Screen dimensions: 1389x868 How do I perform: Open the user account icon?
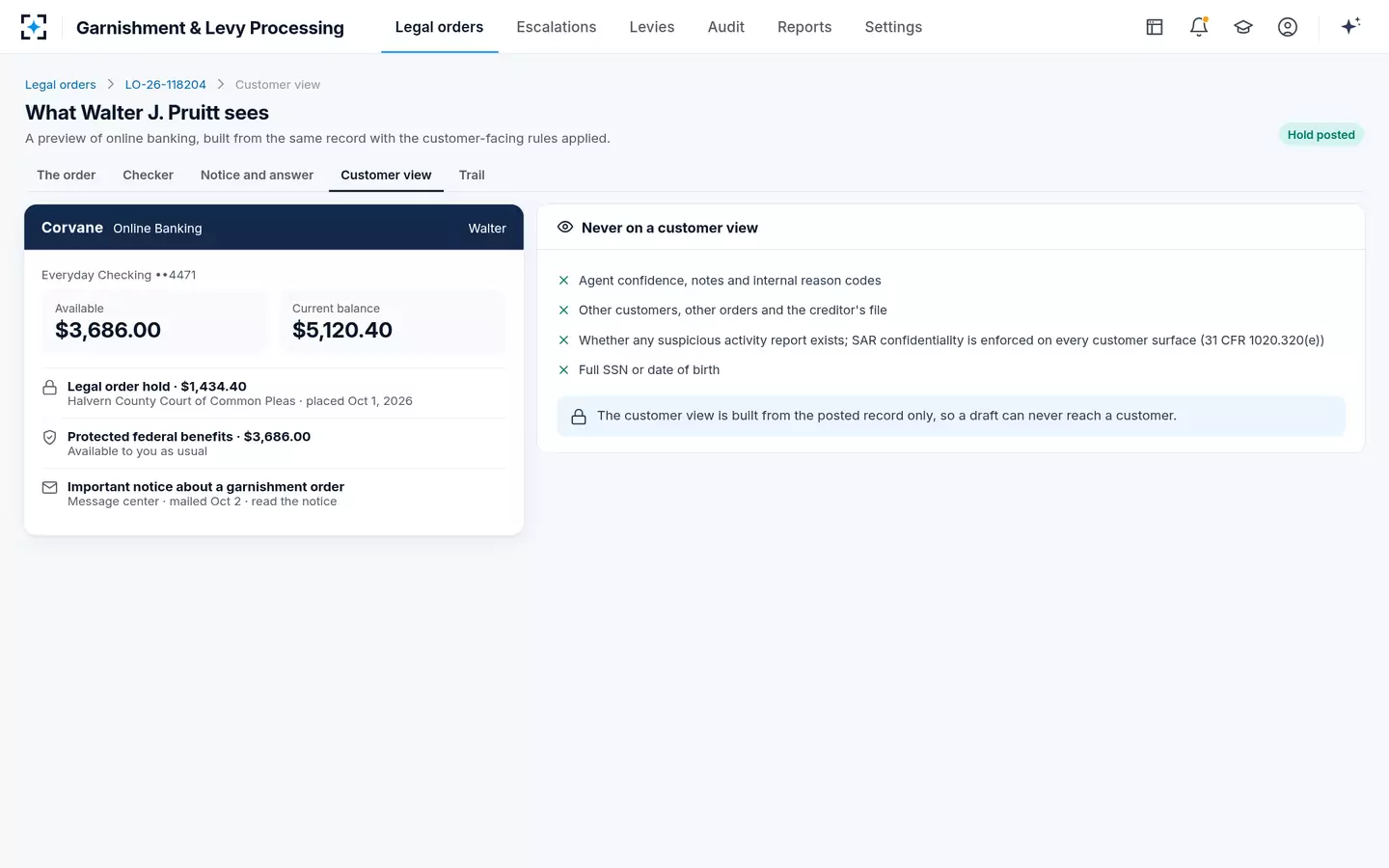[x=1288, y=27]
